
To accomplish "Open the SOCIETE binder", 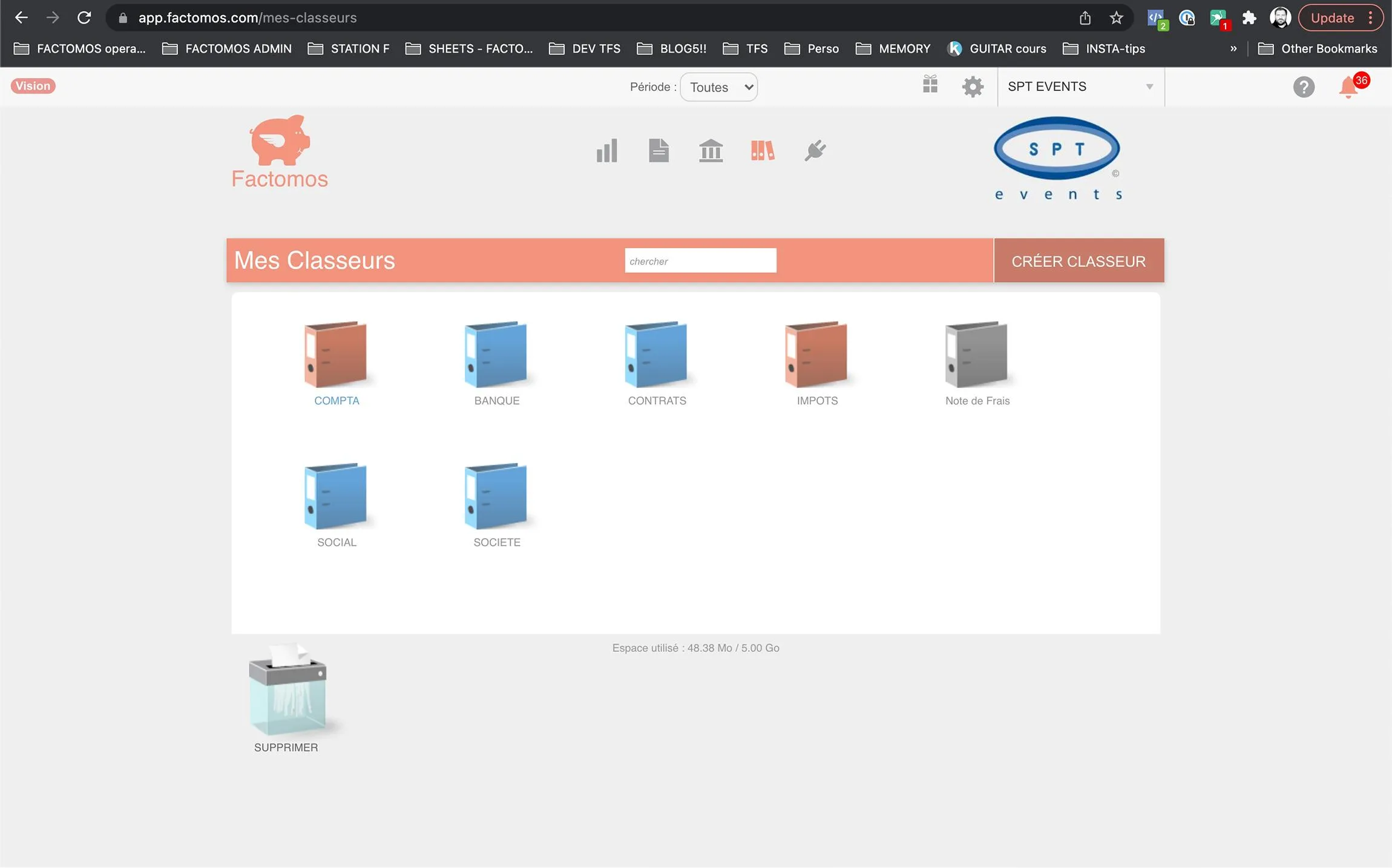I will (x=496, y=496).
